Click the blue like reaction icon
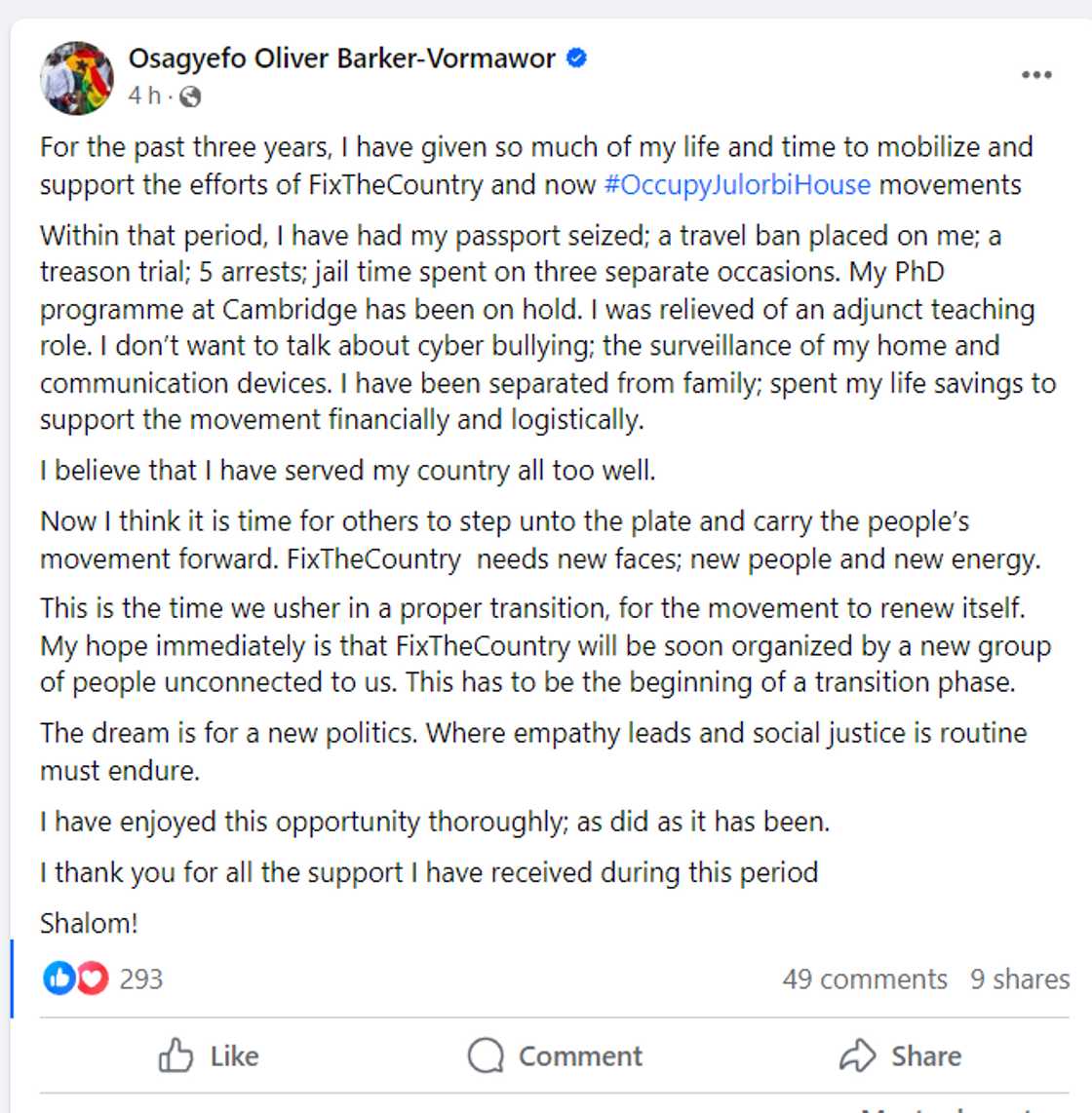The image size is (1092, 1113). coord(58,979)
